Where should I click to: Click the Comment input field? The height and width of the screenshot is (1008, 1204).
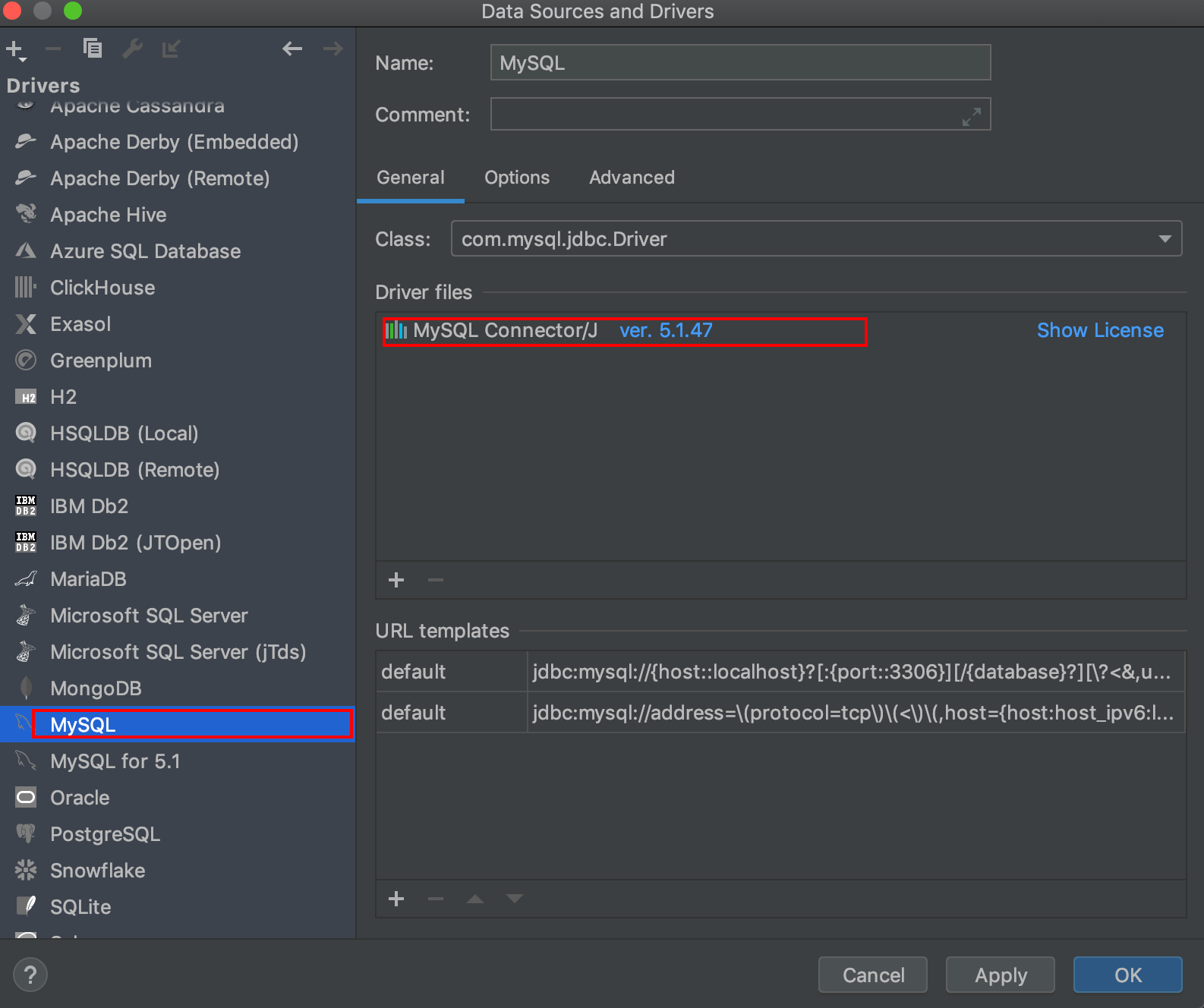[x=740, y=114]
